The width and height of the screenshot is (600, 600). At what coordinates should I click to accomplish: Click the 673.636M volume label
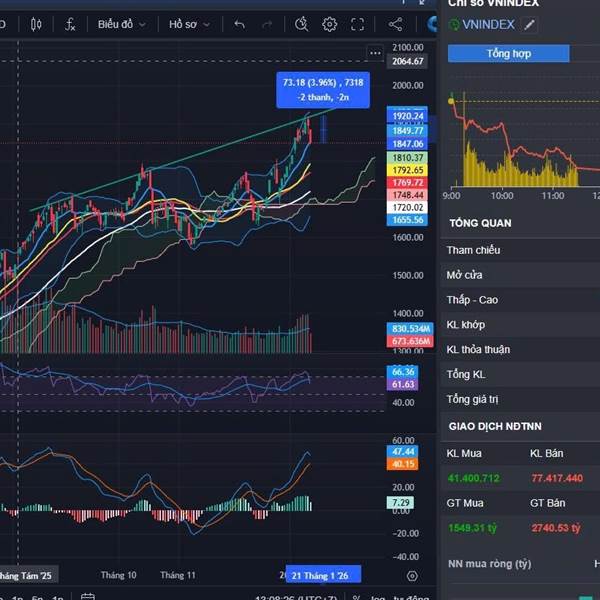[x=410, y=341]
